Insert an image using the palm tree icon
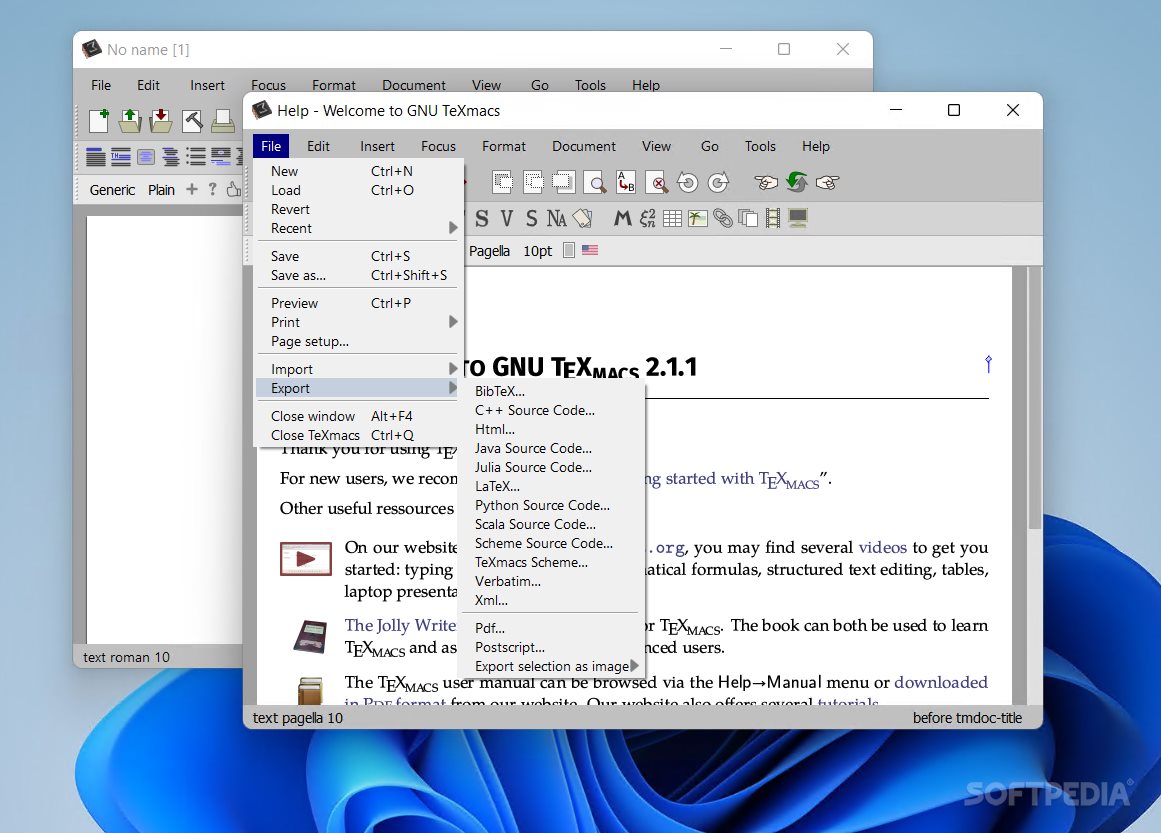1161x833 pixels. (697, 218)
